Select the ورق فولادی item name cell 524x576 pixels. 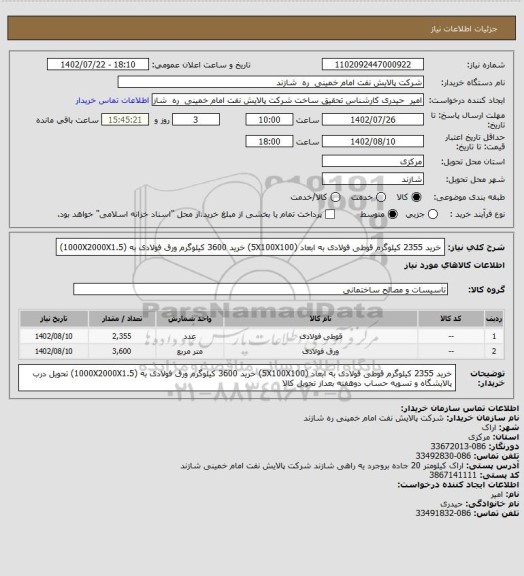pos(321,351)
